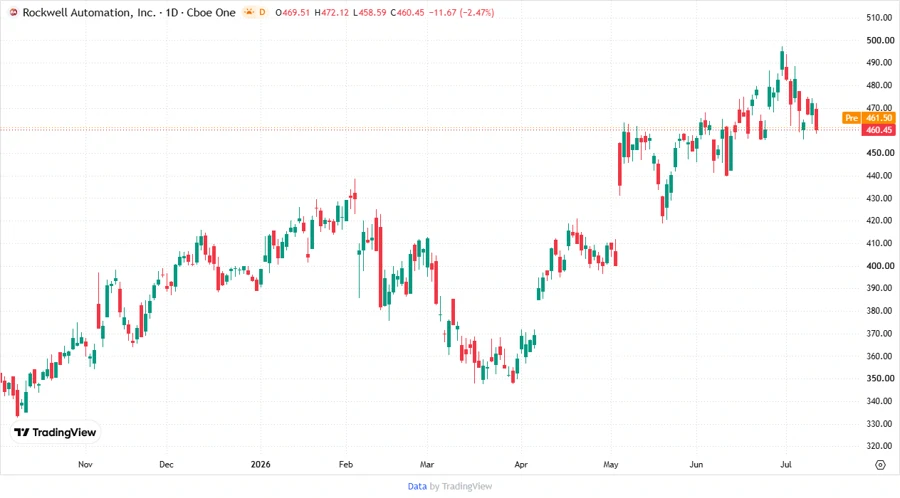
Task: Click the 500.00 price axis label
Action: point(880,40)
